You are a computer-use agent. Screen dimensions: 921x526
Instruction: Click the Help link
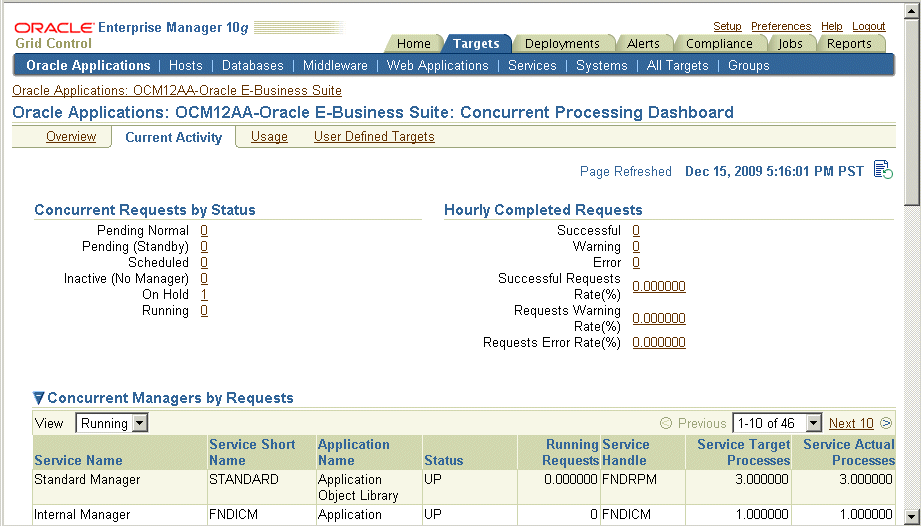831,26
